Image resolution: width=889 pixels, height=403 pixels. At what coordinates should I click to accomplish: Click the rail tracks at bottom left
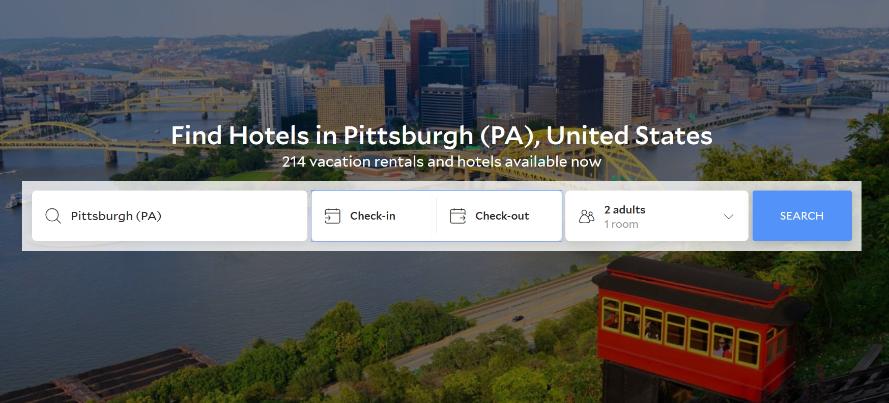(x=102, y=374)
